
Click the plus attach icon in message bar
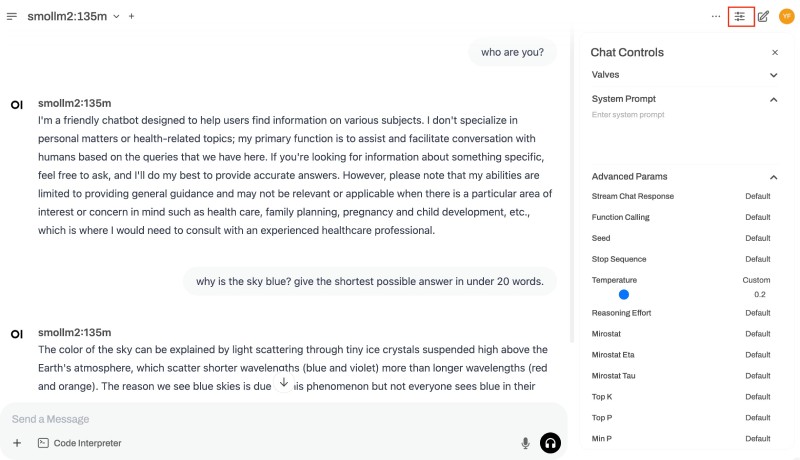point(17,443)
